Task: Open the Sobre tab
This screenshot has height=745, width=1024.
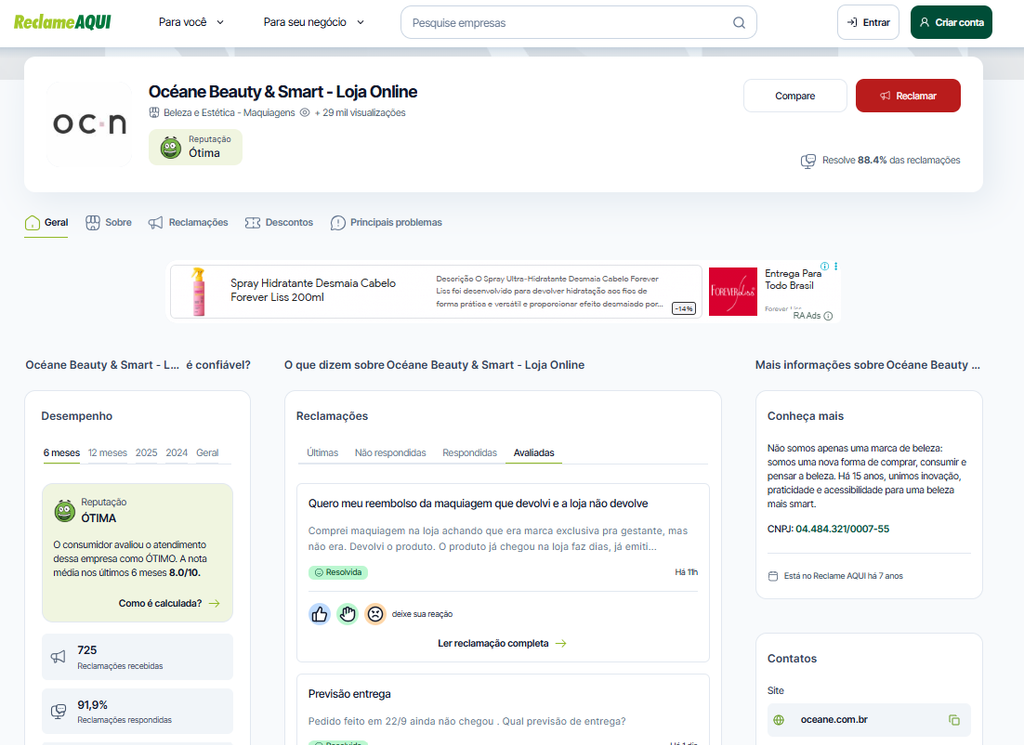Action: 108,223
